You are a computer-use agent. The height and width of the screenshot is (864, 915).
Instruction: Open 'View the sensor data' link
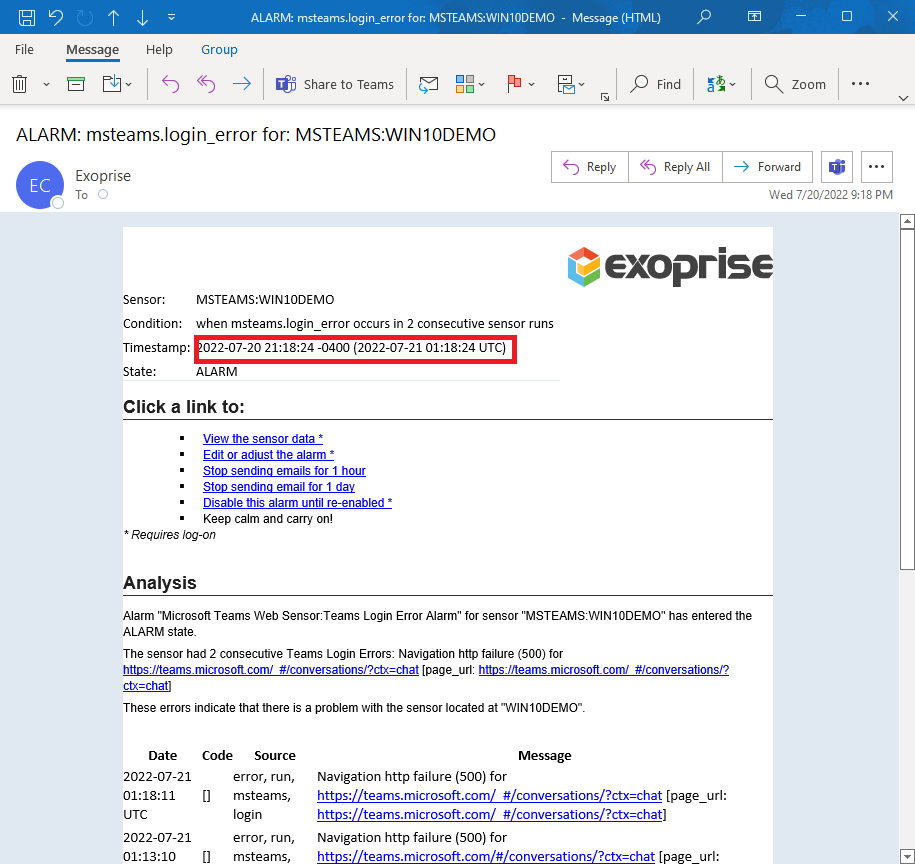pyautogui.click(x=263, y=439)
